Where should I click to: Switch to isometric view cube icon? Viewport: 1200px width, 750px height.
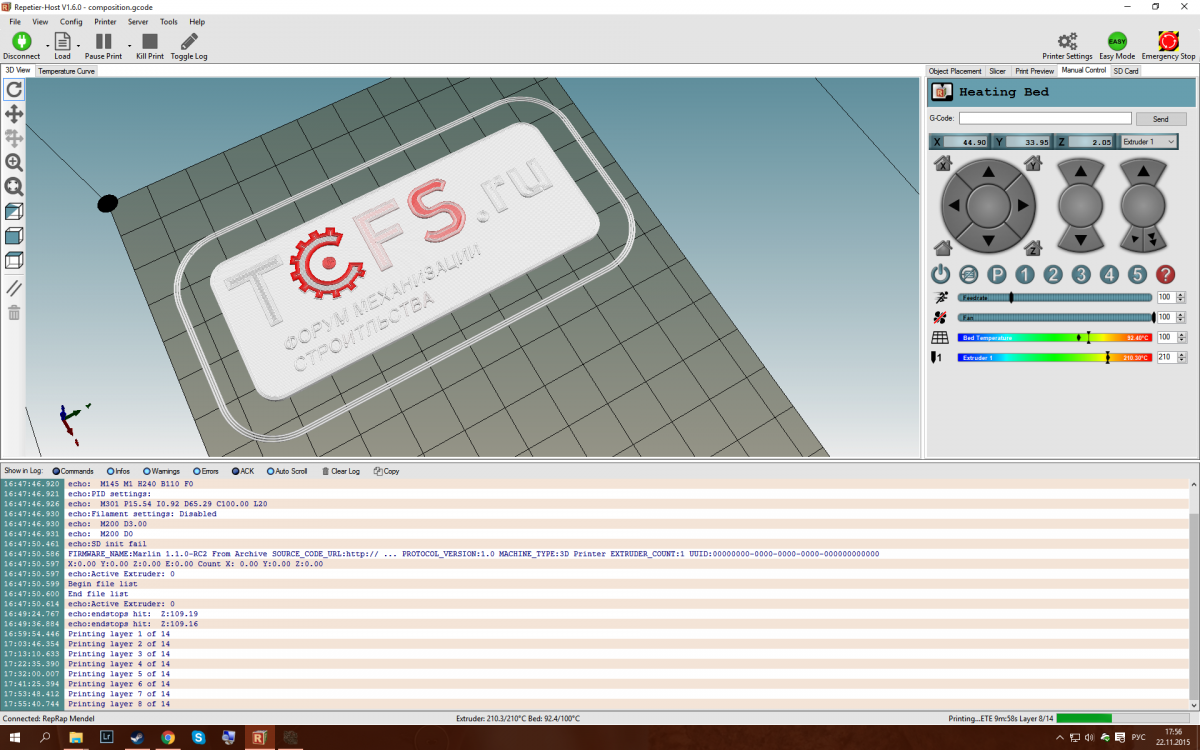click(x=14, y=211)
